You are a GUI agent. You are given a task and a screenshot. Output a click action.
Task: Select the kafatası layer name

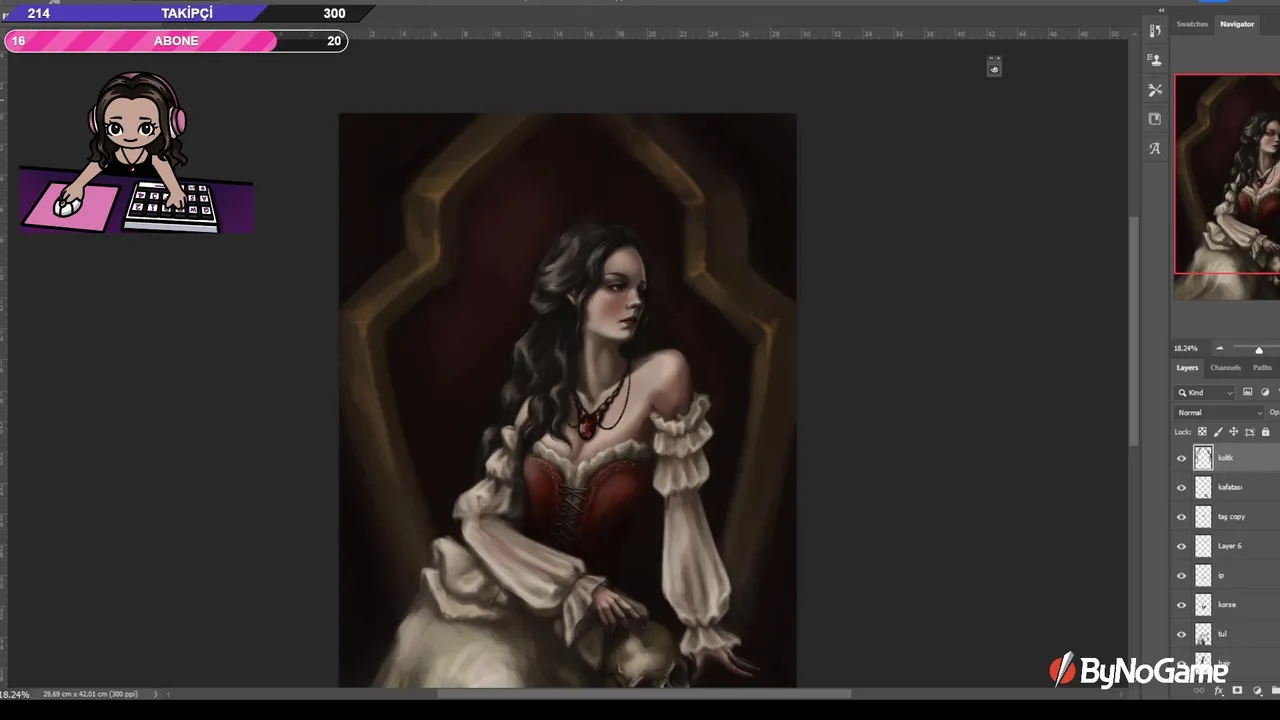click(x=1230, y=487)
